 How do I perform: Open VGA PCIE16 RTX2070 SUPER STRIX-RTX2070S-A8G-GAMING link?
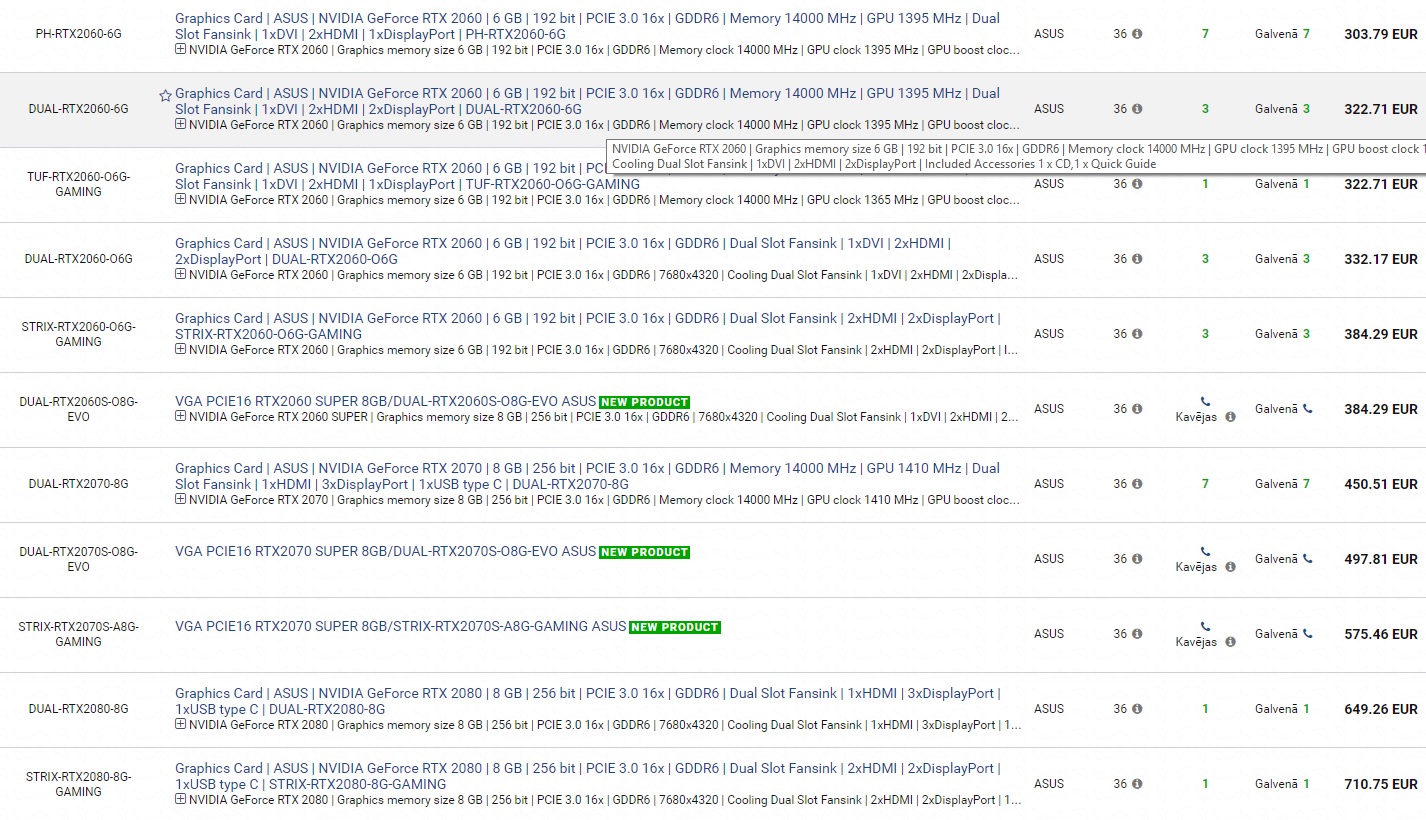point(401,626)
